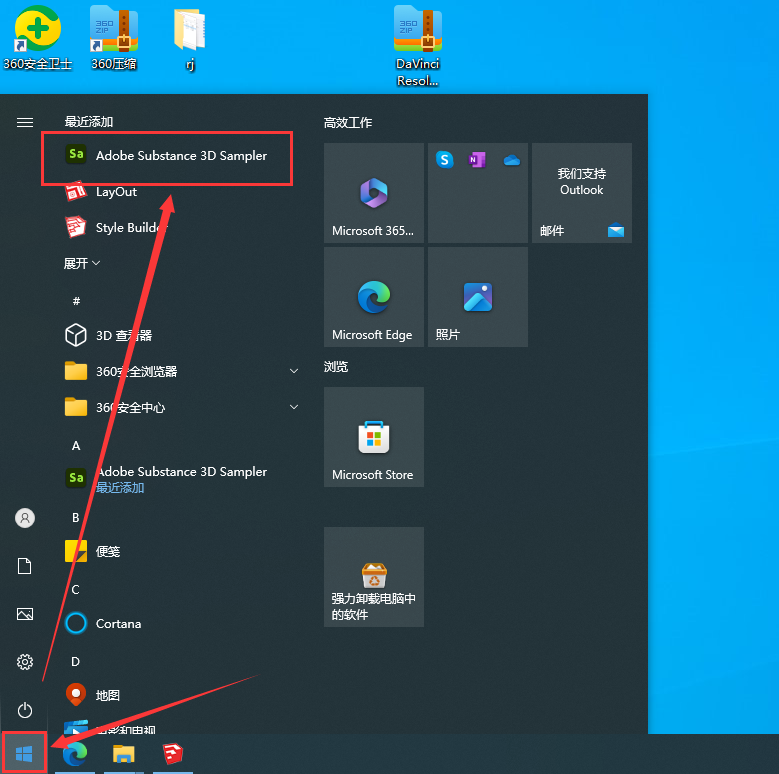
Task: Open Adobe Substance 3D Sampler in recently added
Action: (166, 155)
